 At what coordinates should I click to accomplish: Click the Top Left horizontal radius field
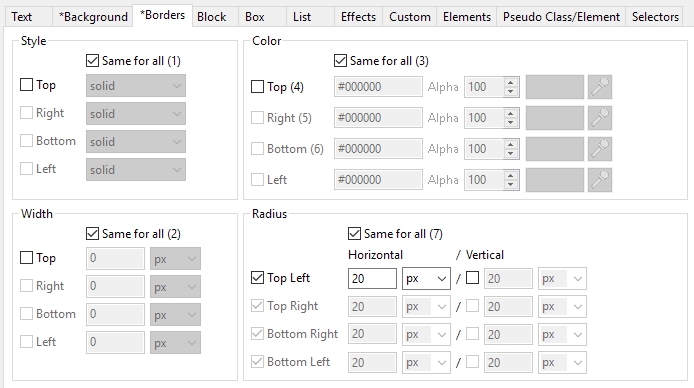[372, 278]
